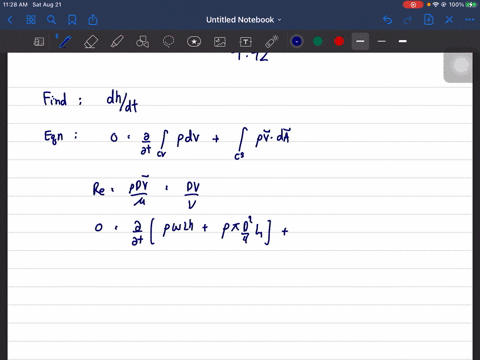The image size is (480, 360).
Task: Select the Text box tool
Action: point(246,42)
